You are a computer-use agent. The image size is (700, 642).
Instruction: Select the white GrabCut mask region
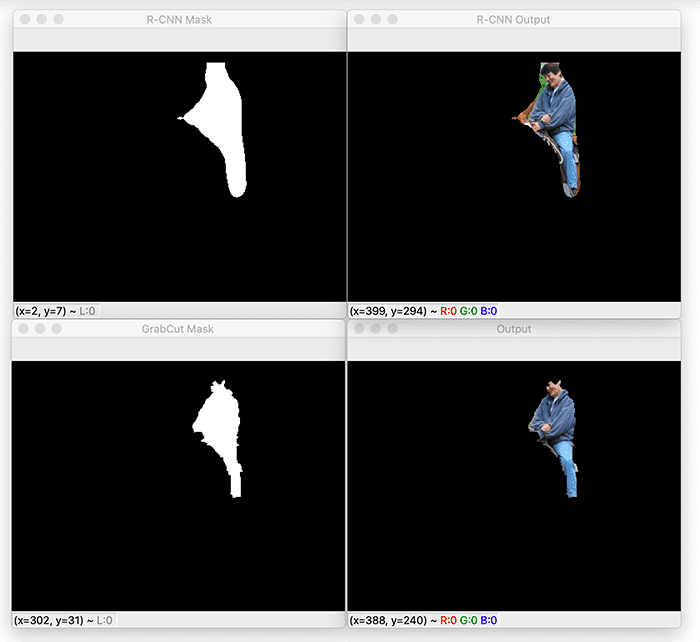pos(218,425)
